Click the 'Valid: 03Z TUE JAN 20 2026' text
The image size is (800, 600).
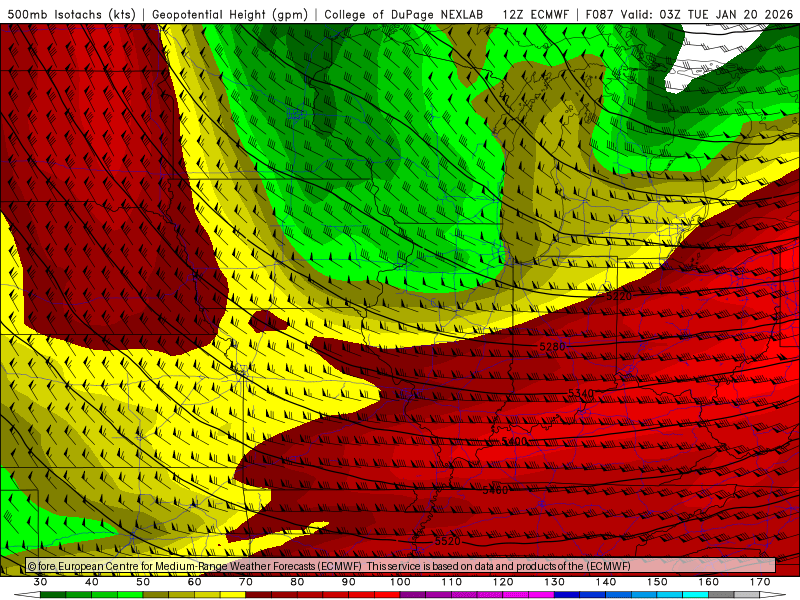tap(707, 14)
